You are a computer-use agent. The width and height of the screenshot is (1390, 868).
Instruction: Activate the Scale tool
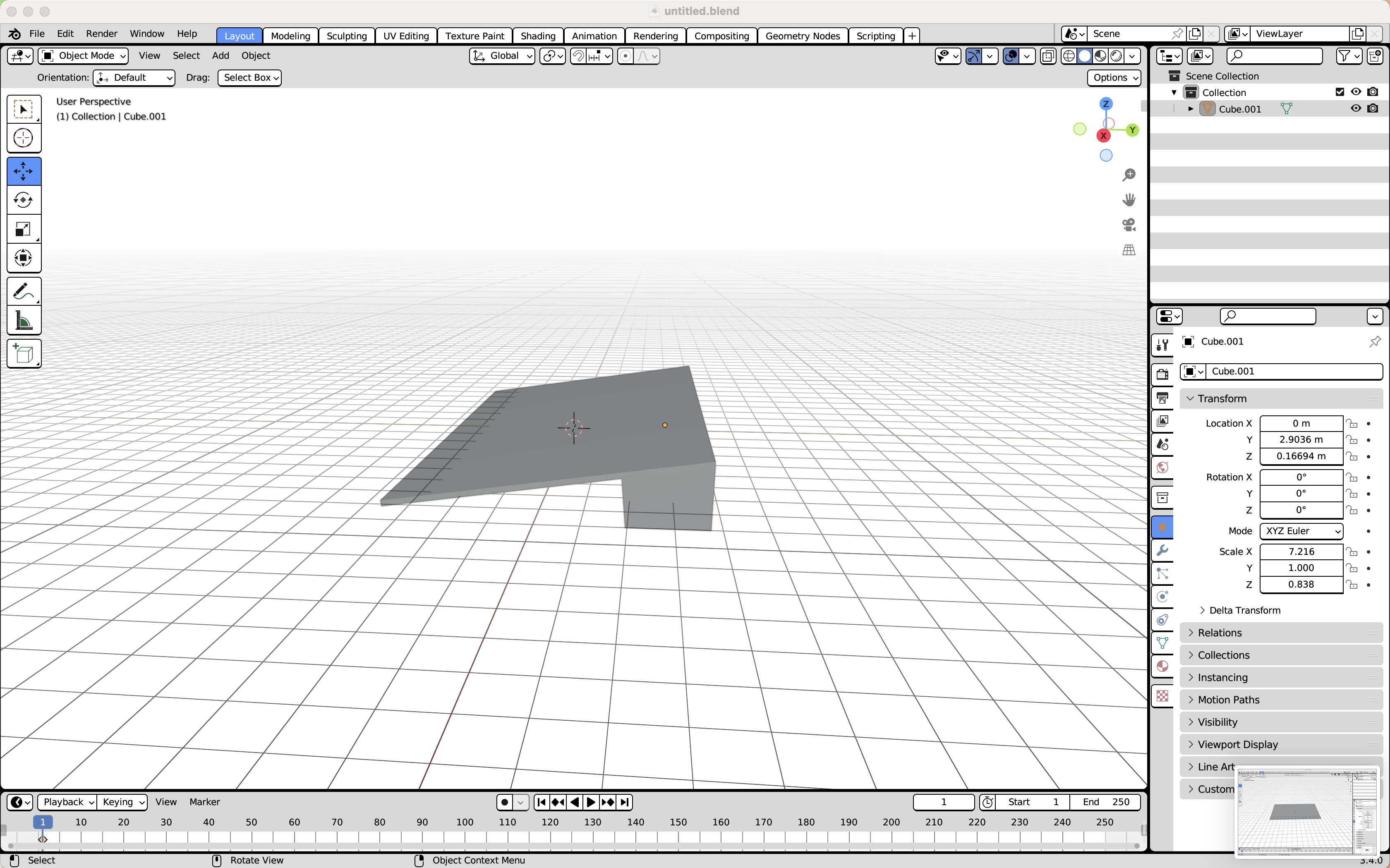click(x=24, y=230)
